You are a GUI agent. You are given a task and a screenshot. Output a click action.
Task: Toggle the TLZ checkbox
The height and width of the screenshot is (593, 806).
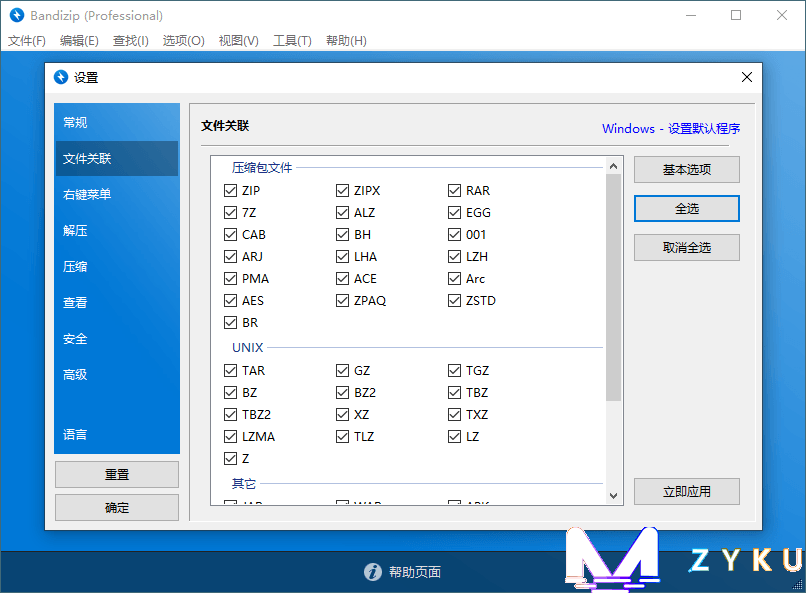342,437
